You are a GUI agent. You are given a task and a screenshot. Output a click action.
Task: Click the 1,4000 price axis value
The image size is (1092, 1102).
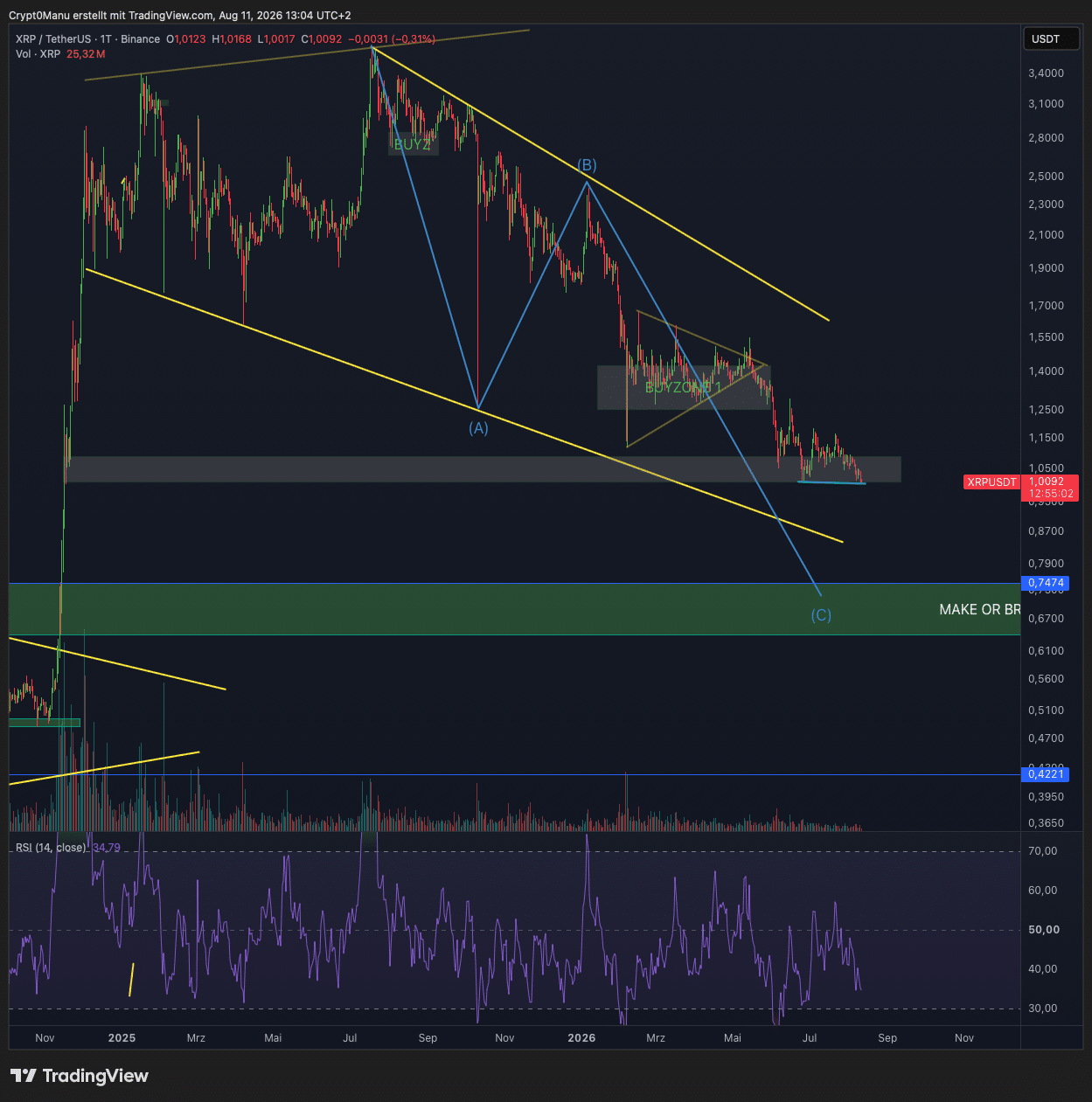tap(1047, 371)
